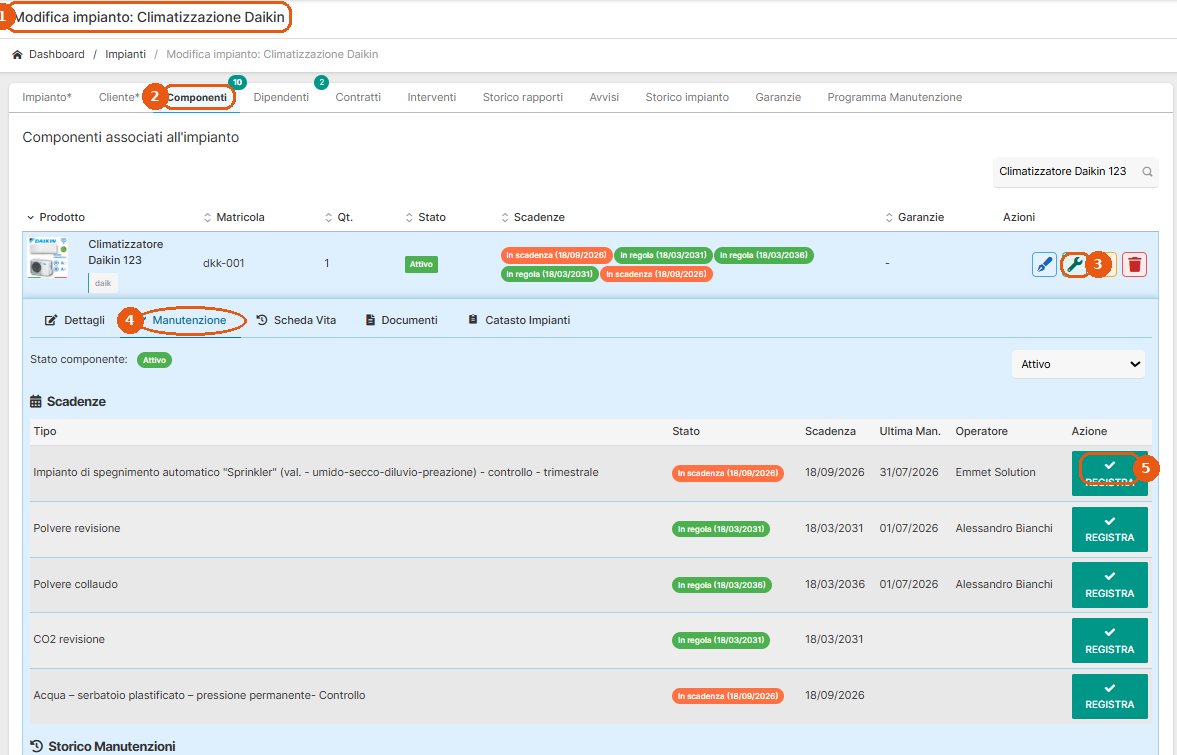Click the Sprinkler controllo trimestrale description text
The image size is (1177, 755).
tap(316, 473)
